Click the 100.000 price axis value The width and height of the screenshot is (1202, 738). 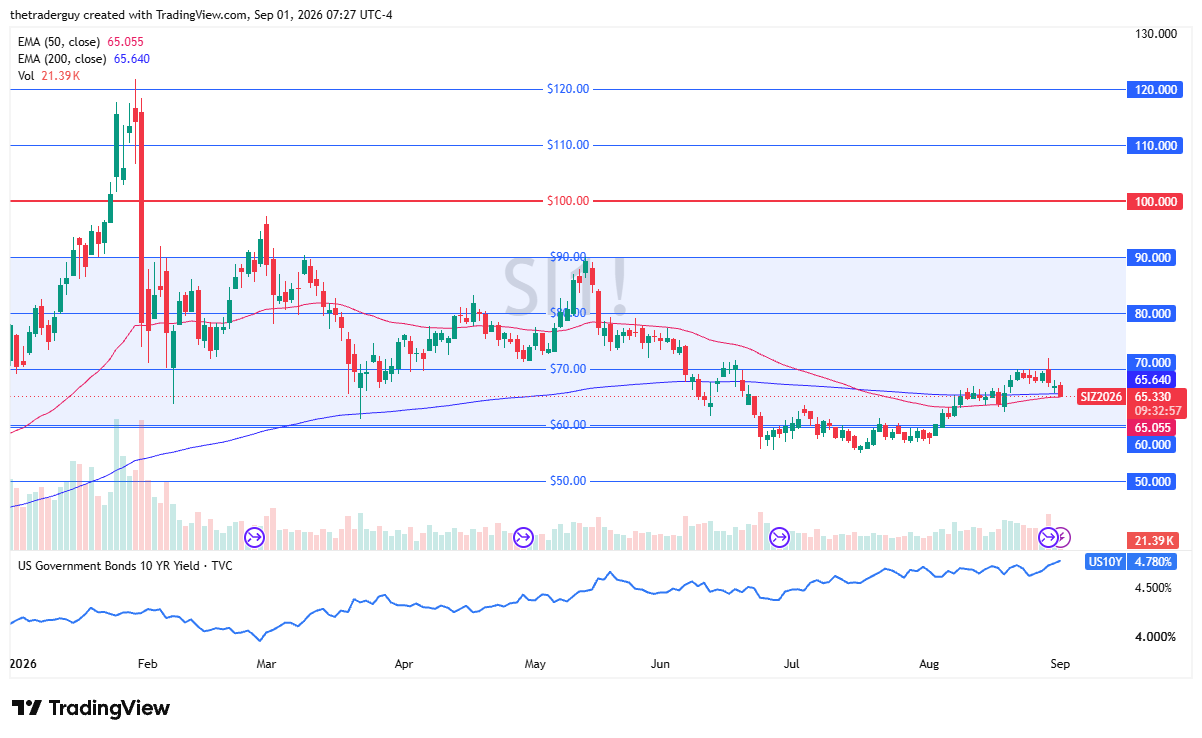pos(1153,201)
